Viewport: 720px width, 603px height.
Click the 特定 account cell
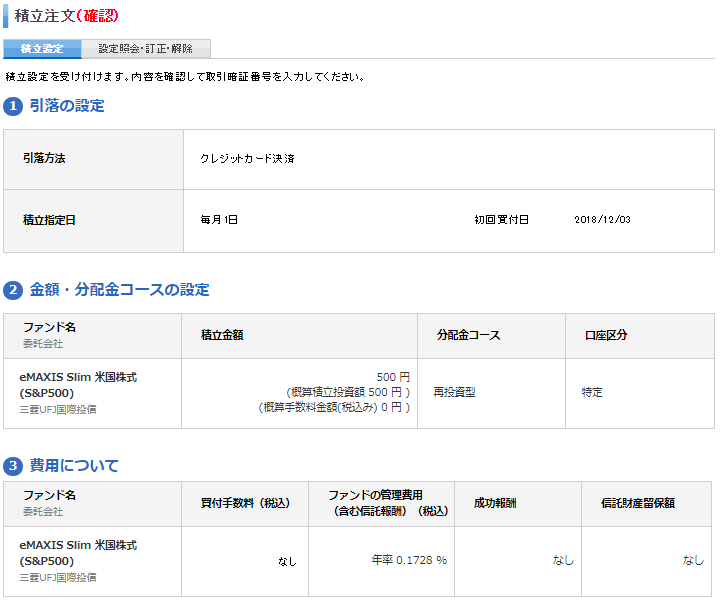[592, 392]
